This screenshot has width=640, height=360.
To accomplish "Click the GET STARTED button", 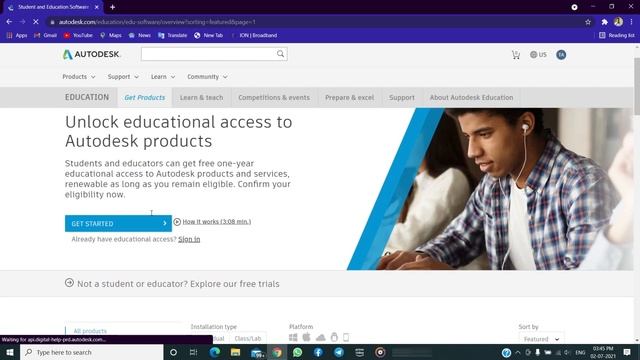I will coord(118,223).
